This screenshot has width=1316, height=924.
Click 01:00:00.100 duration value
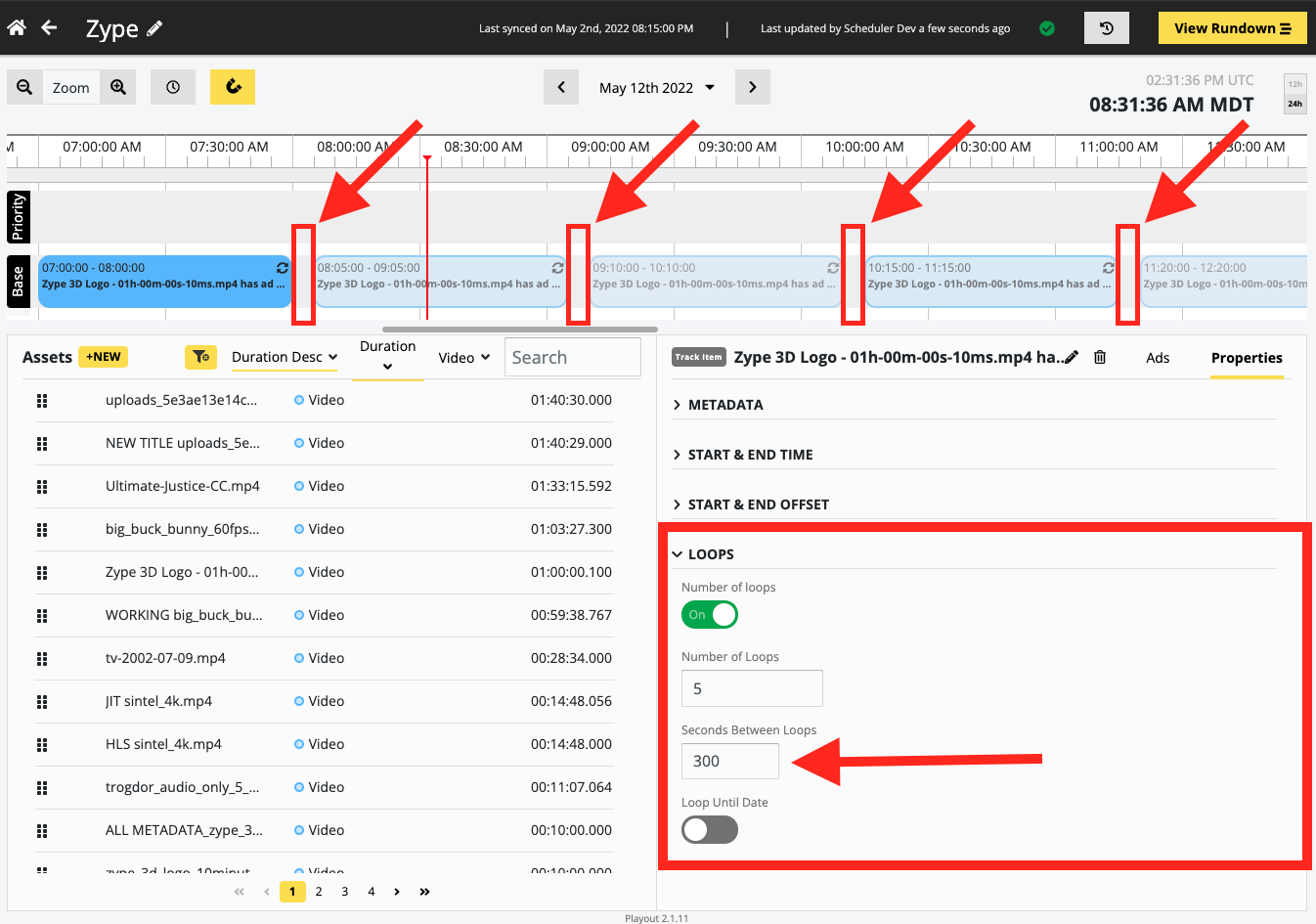(571, 572)
